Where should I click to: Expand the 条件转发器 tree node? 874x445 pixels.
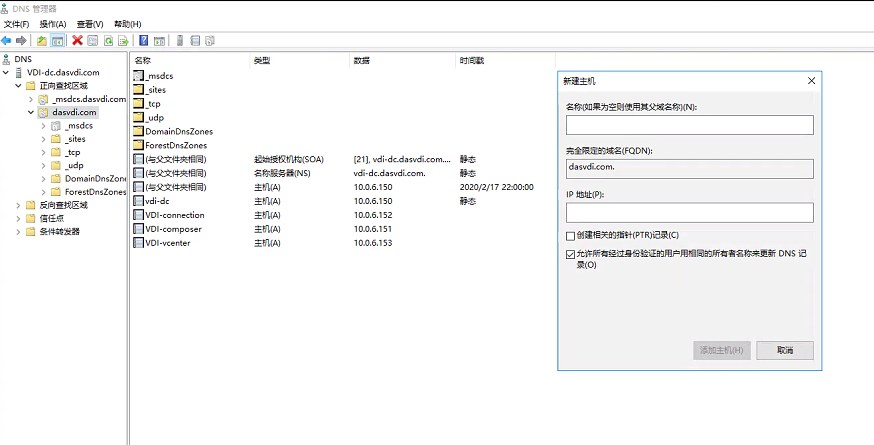(x=18, y=232)
